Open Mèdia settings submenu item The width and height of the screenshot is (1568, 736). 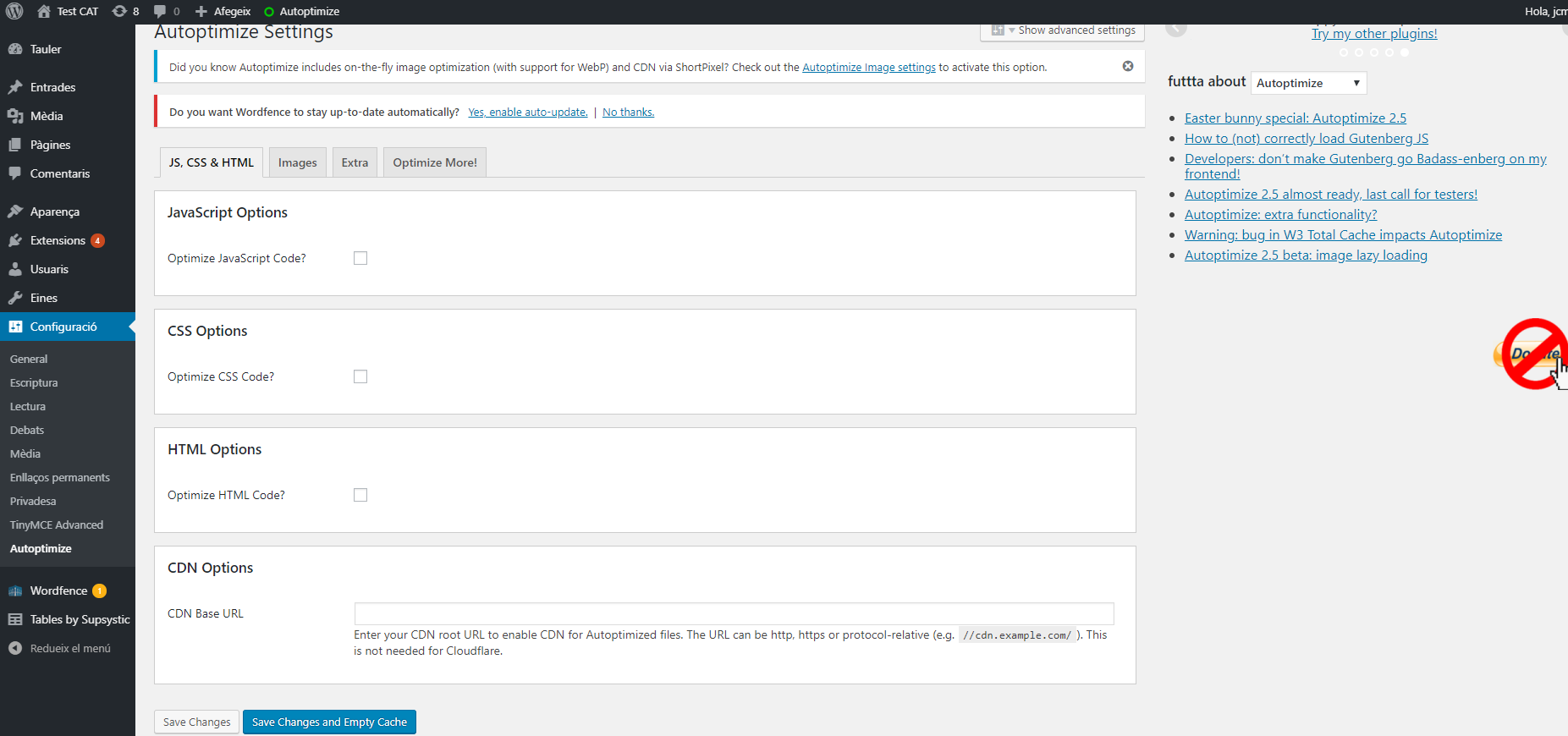[25, 453]
